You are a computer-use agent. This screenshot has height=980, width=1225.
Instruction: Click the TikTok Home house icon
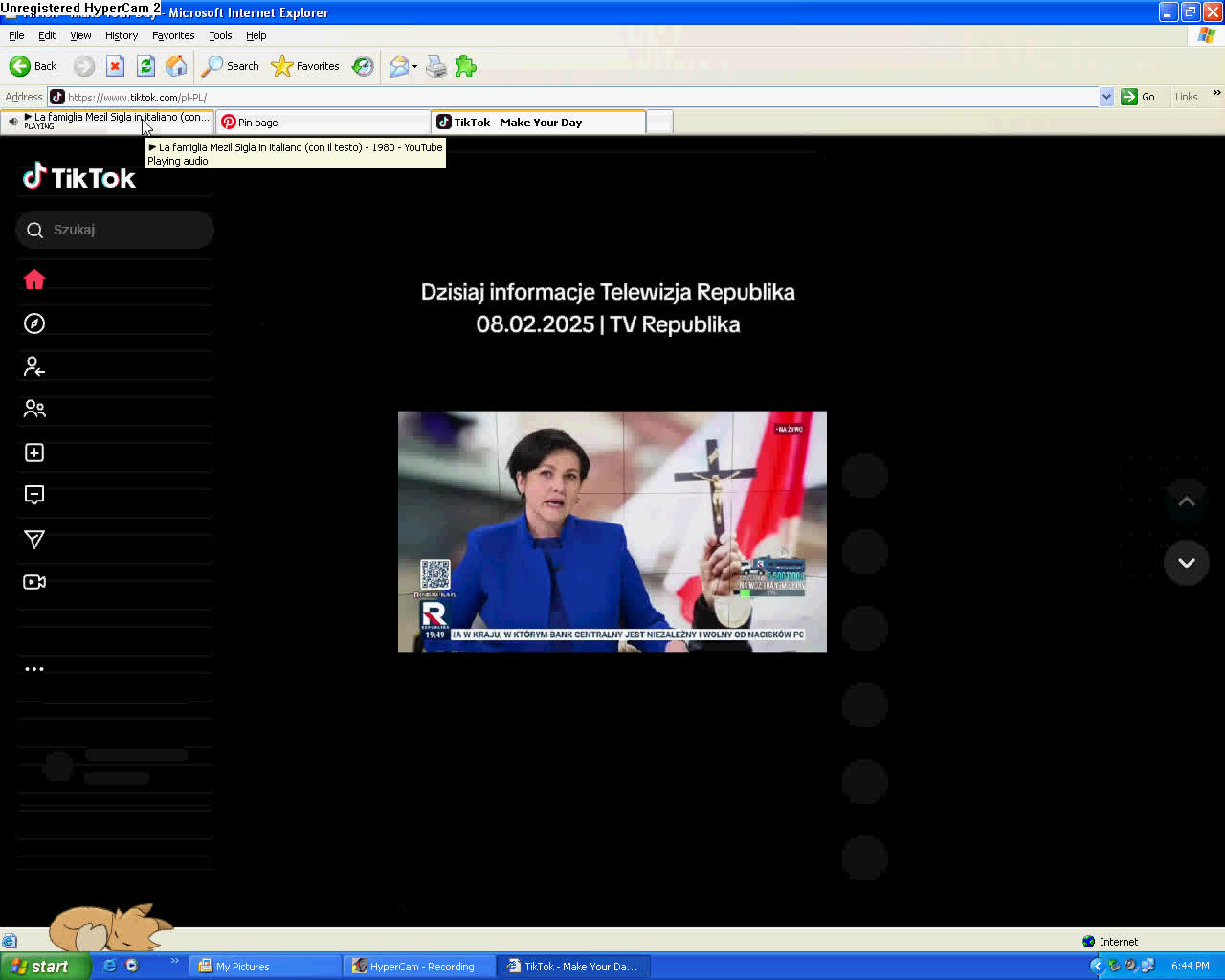[34, 279]
